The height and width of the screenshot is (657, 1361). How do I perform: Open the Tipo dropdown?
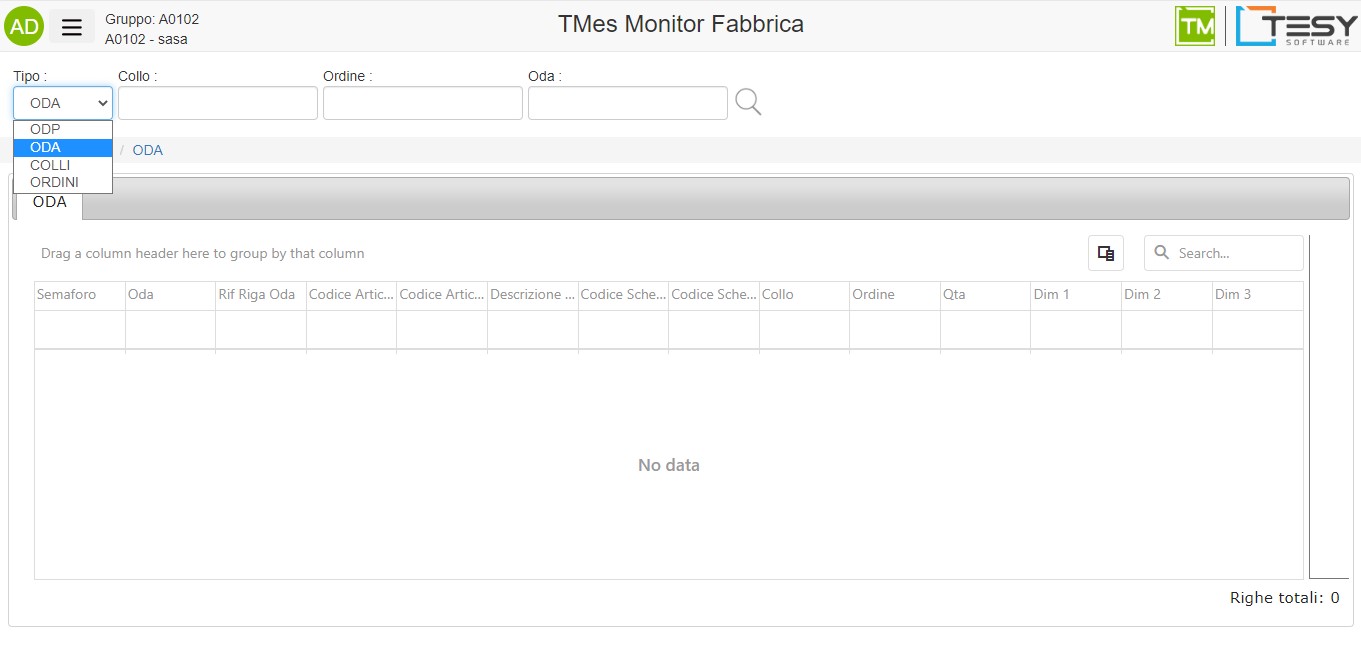[x=63, y=103]
